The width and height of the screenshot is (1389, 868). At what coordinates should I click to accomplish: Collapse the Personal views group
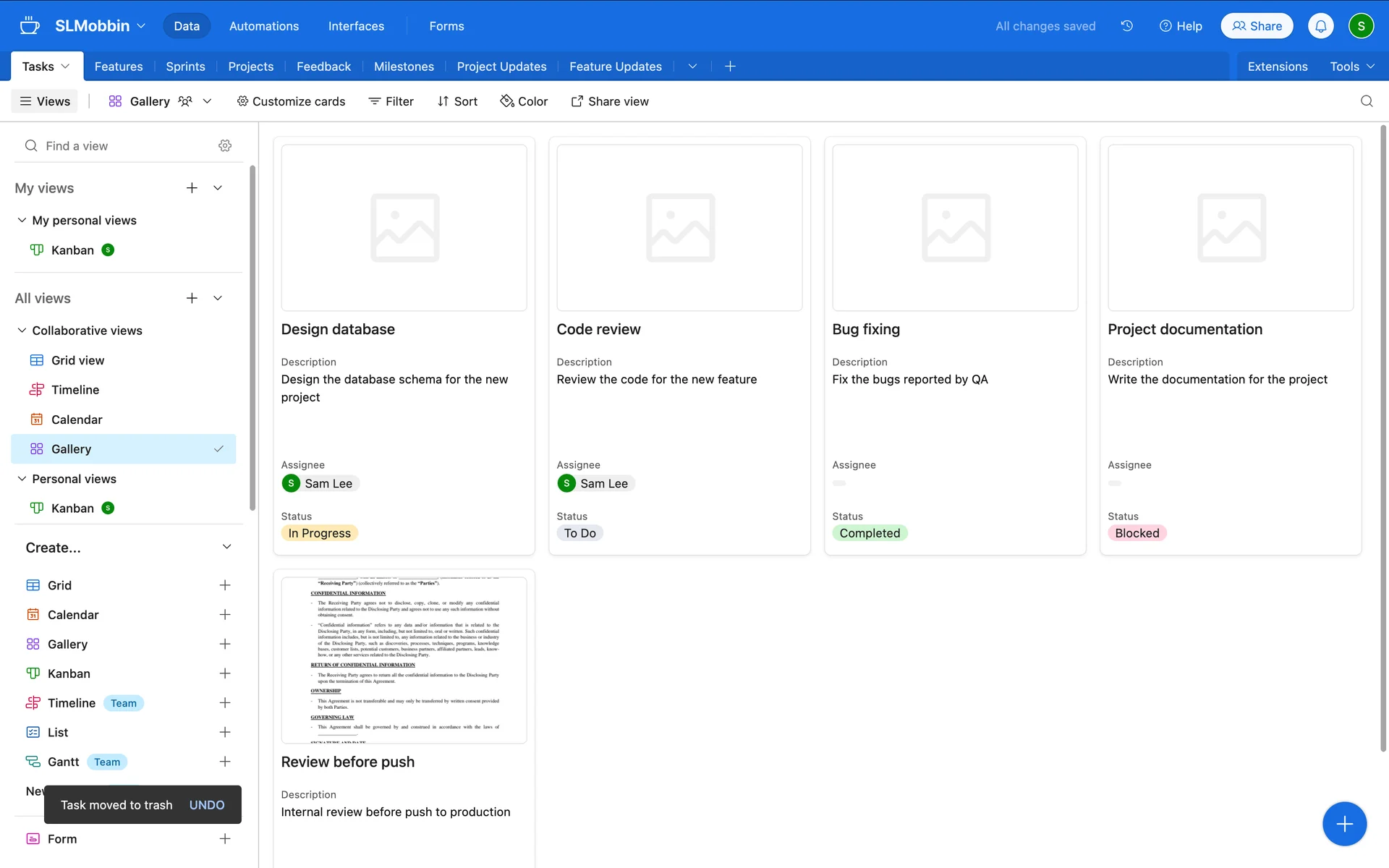pos(22,479)
